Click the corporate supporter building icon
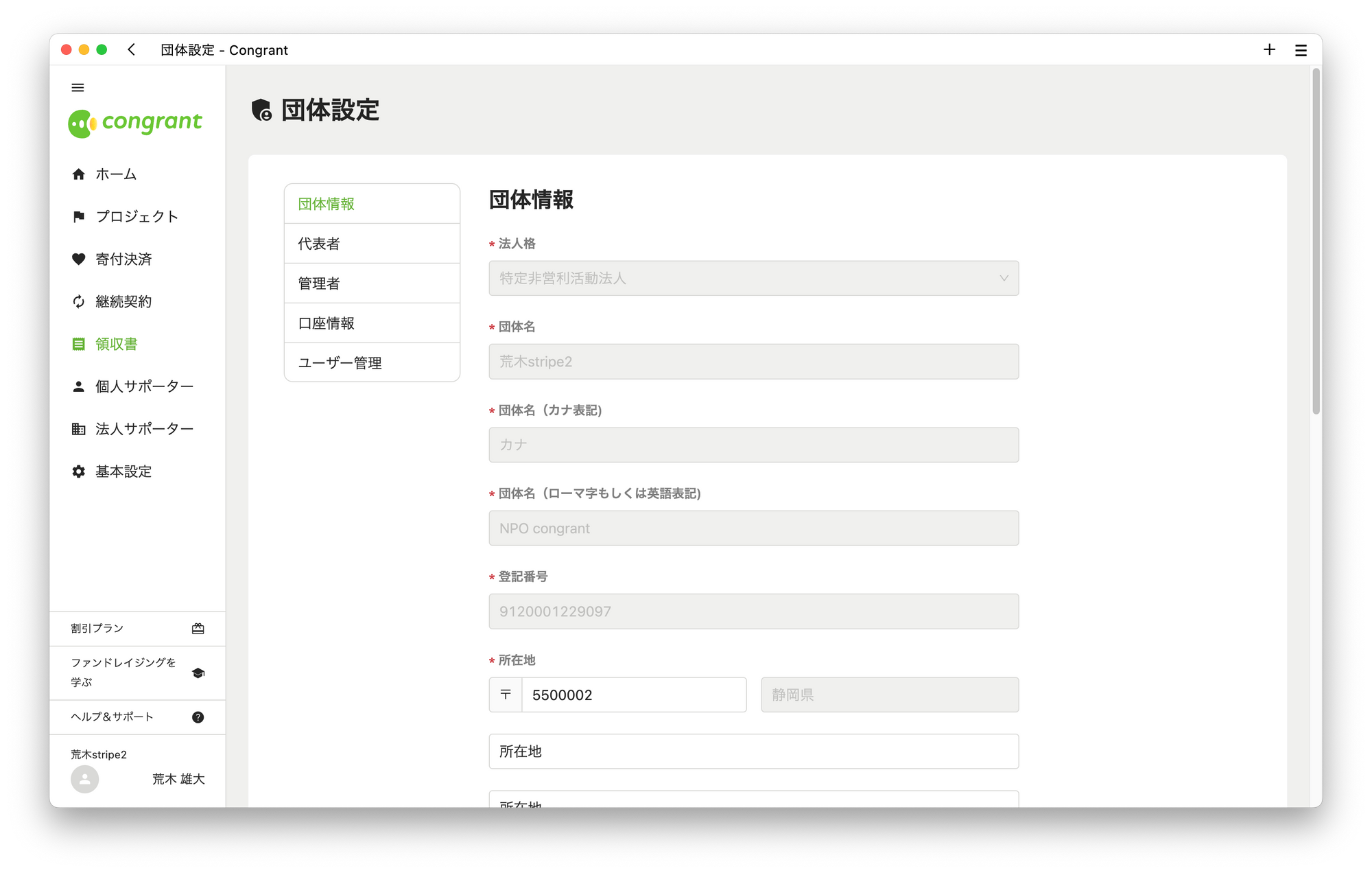This screenshot has height=873, width=1372. click(x=79, y=429)
